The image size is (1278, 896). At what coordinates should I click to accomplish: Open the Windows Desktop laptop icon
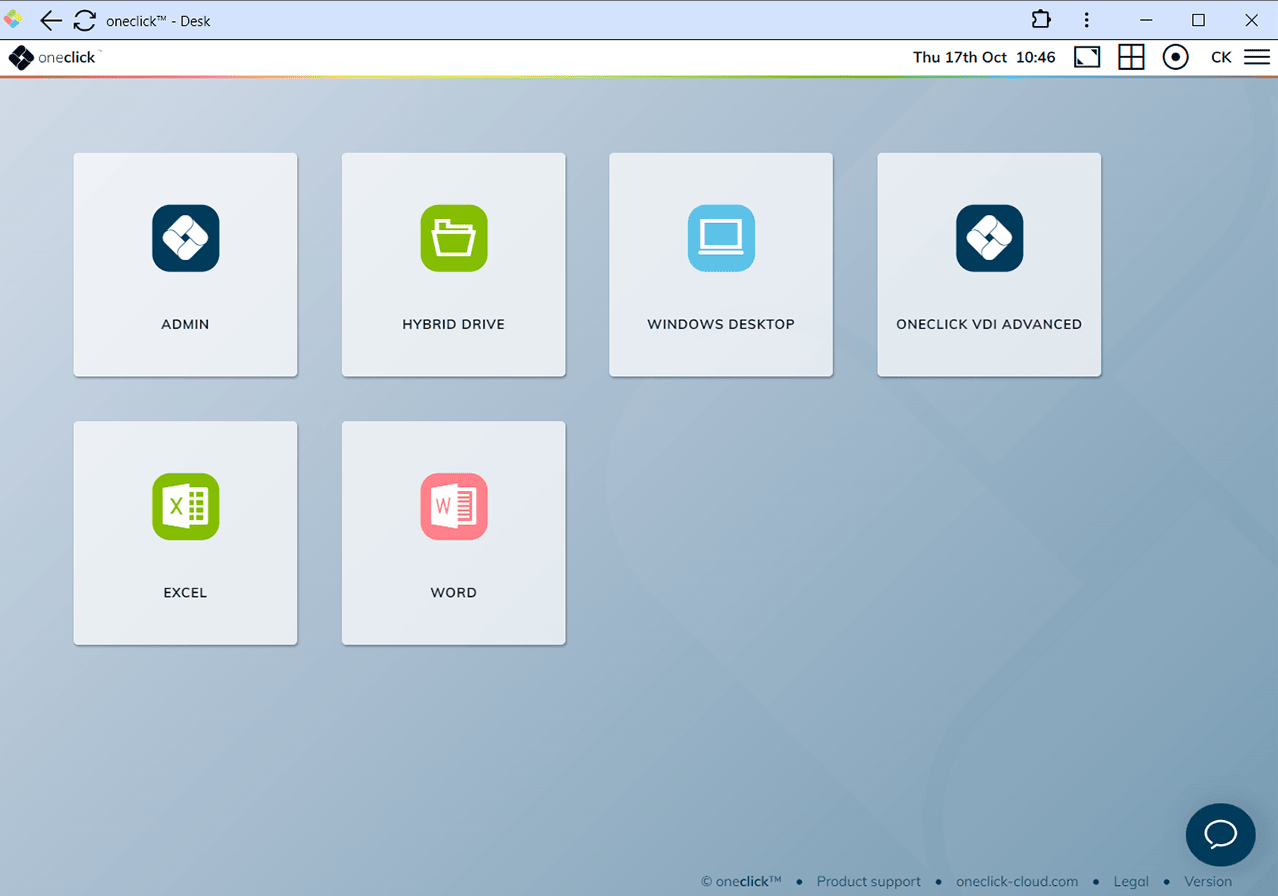tap(721, 238)
